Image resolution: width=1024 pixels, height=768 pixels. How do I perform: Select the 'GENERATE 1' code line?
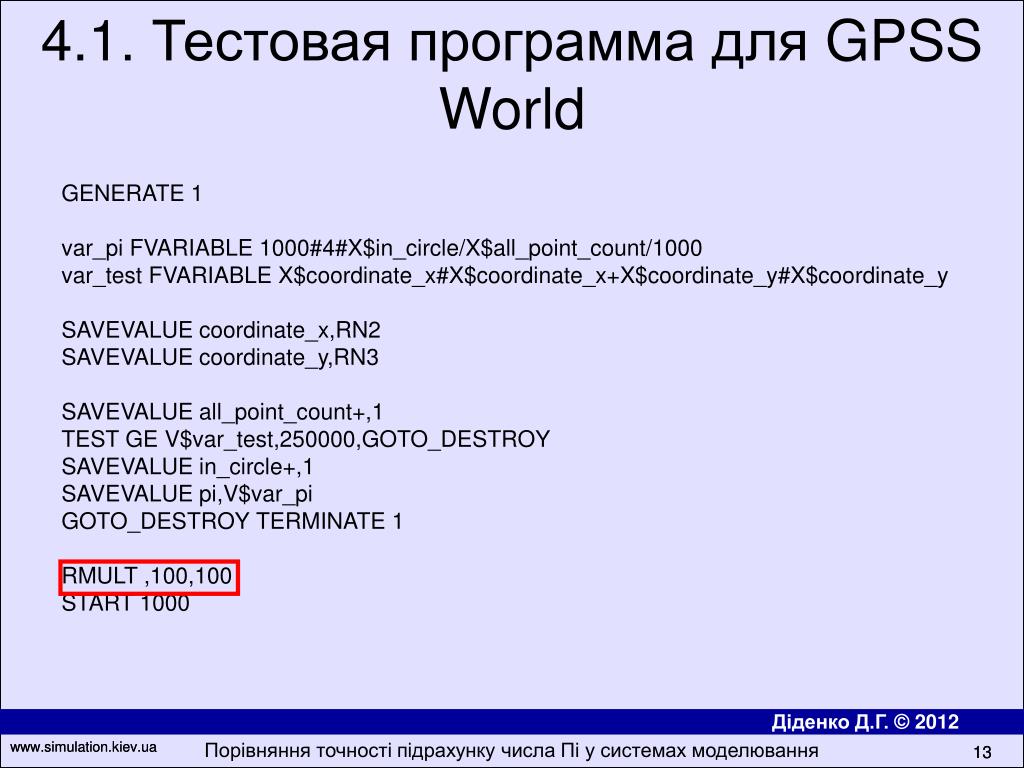tap(131, 194)
